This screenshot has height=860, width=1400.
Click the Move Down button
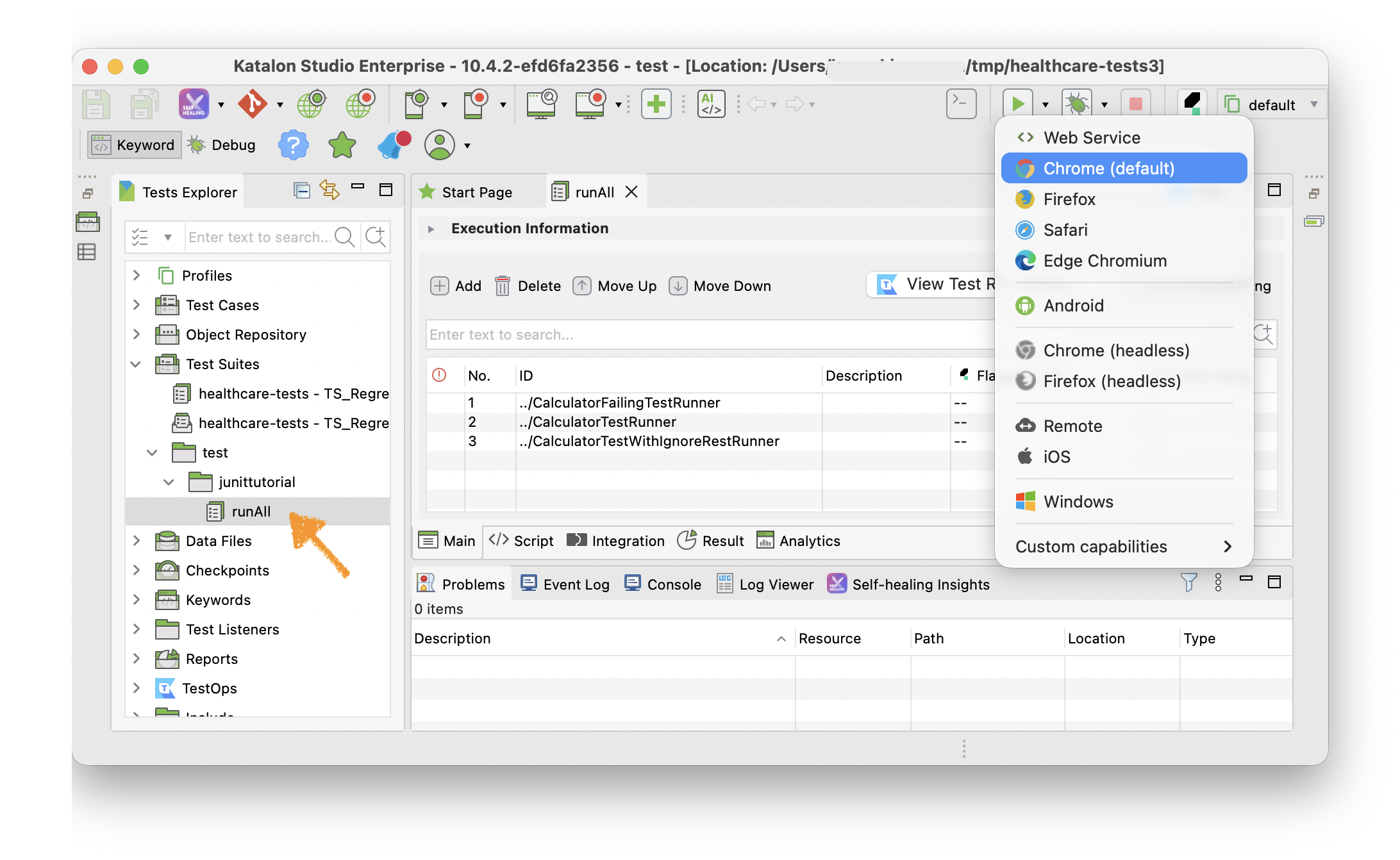pyautogui.click(x=720, y=286)
